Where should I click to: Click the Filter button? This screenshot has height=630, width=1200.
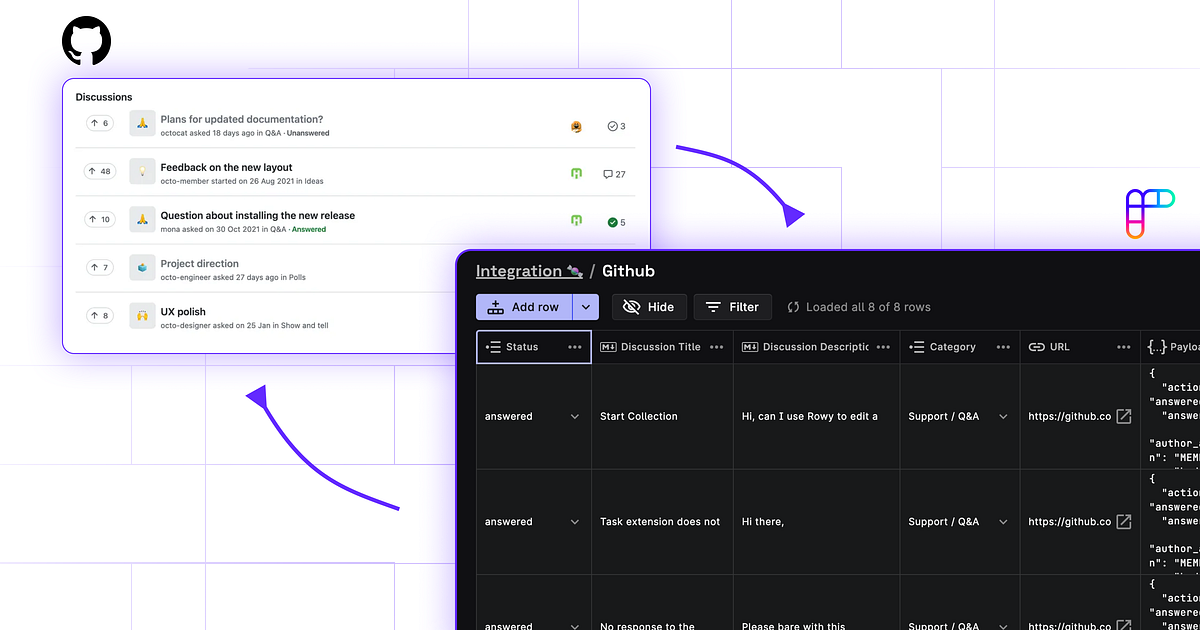pyautogui.click(x=733, y=306)
